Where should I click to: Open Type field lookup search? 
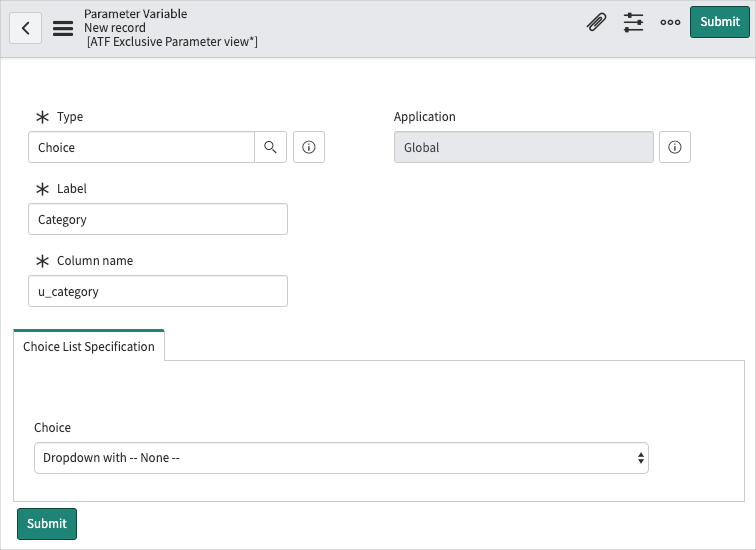coord(270,147)
